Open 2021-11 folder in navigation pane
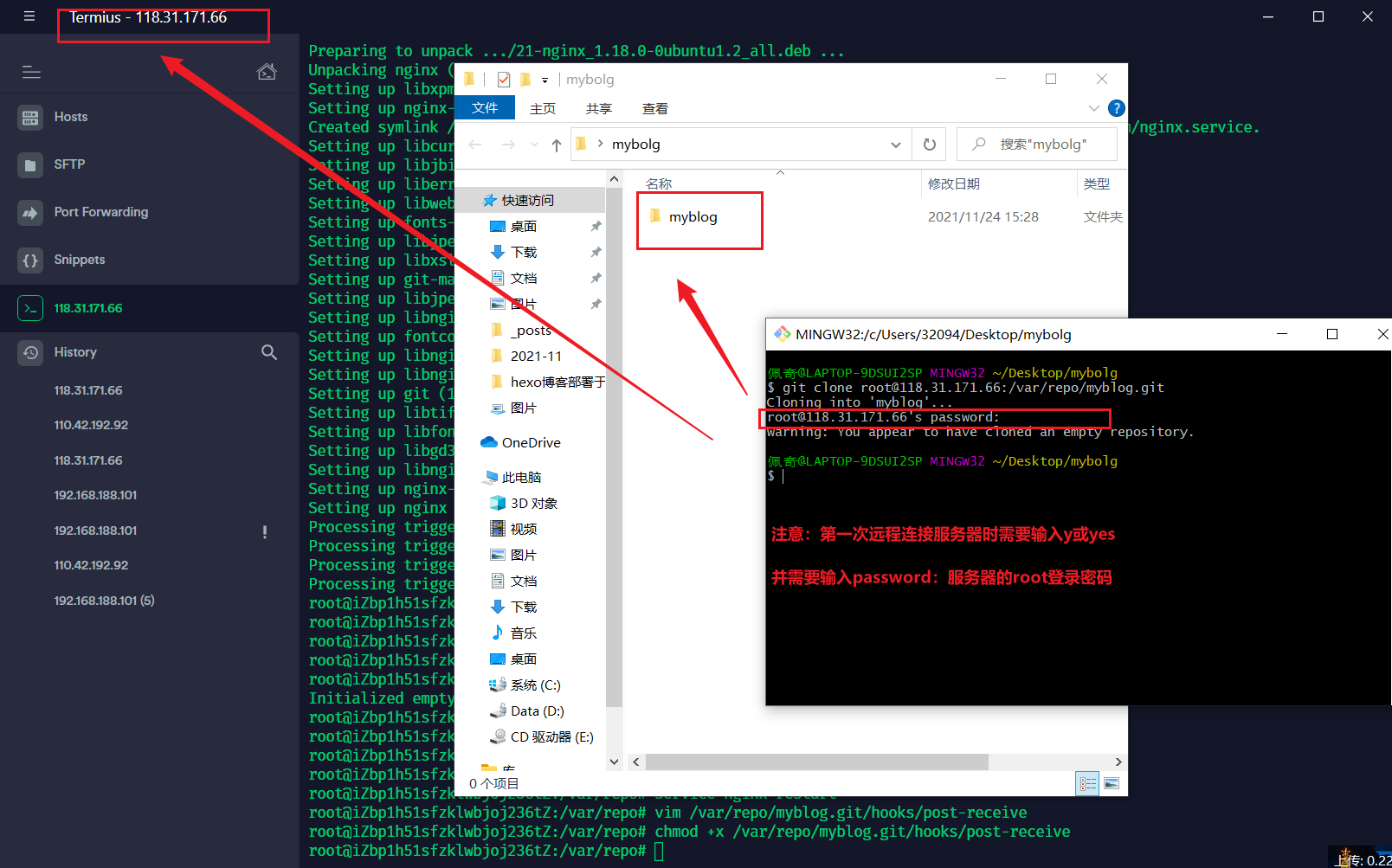The image size is (1392, 868). 535,356
